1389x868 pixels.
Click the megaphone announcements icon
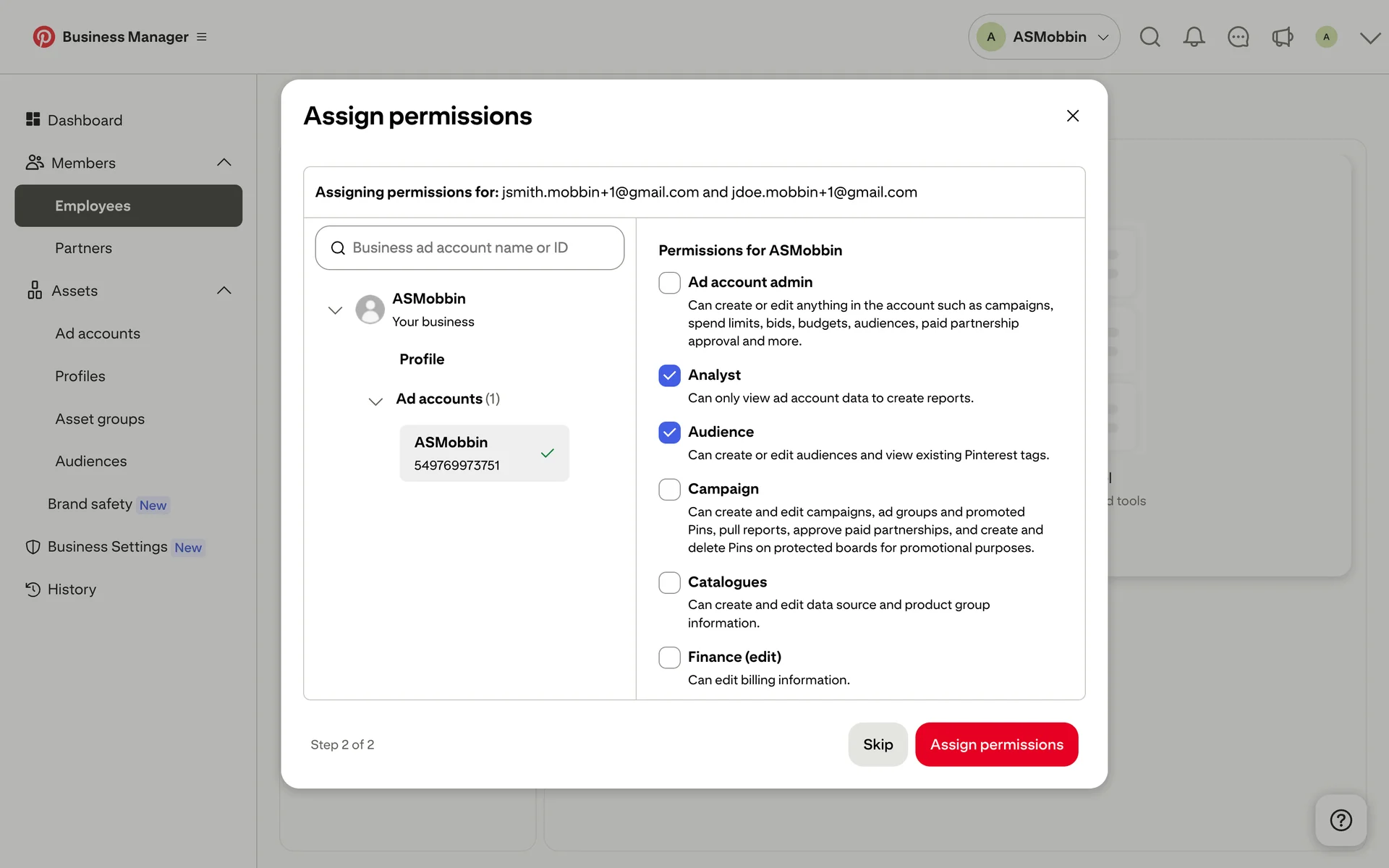(x=1282, y=37)
